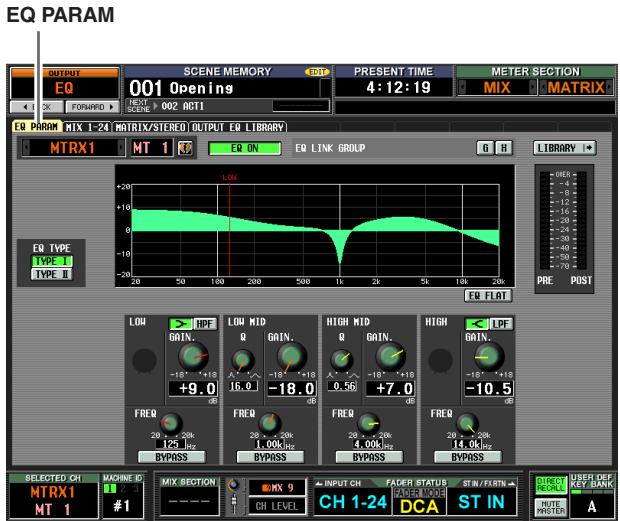620x521 pixels.
Task: Select MATRIX in the meter section
Action: coord(576,87)
